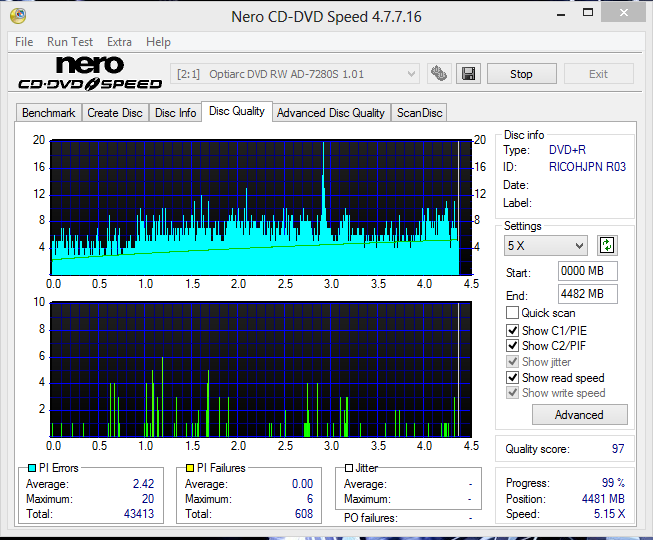Uncheck Show C1/PIE option
Screen dimensions: 653x540
click(513, 330)
